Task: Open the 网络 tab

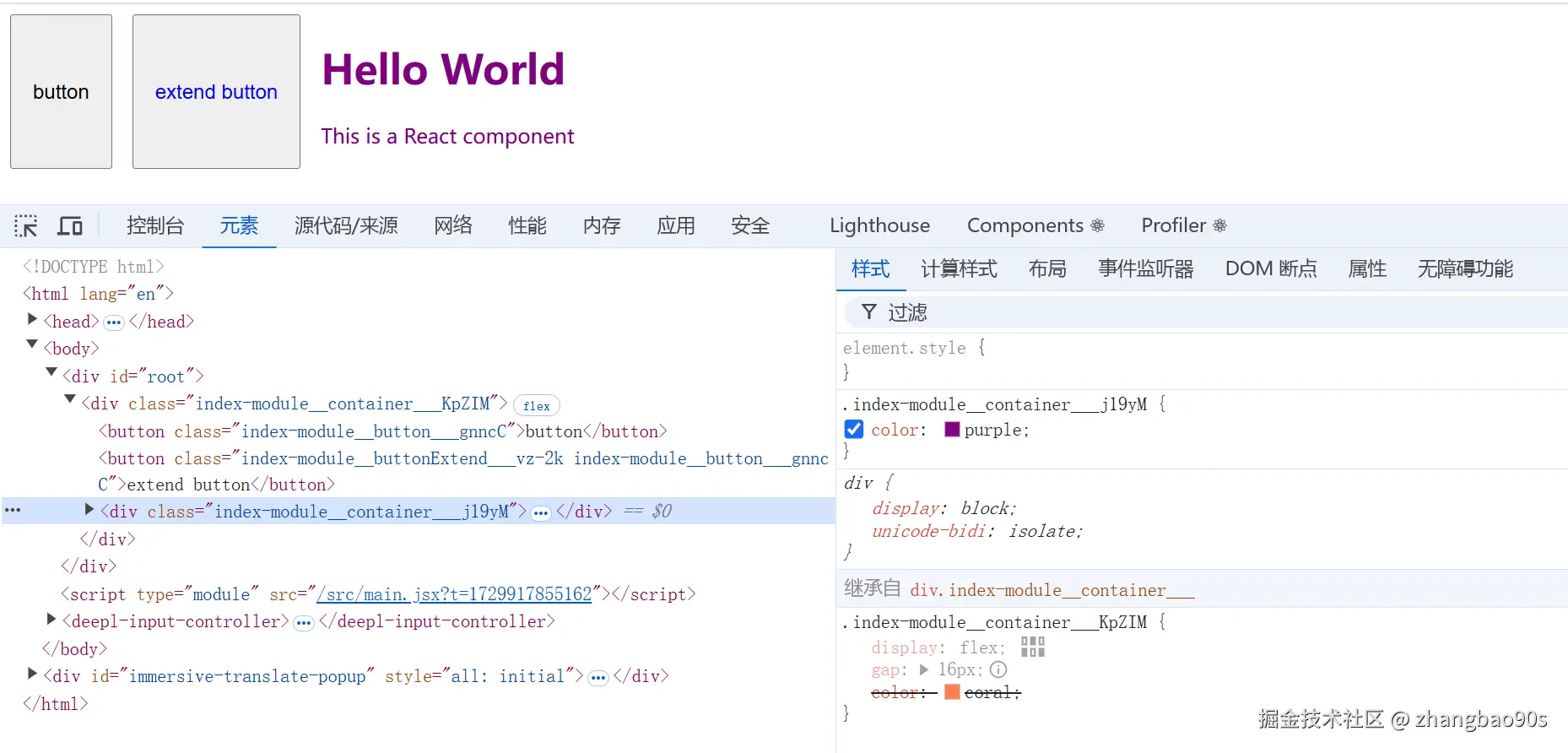Action: pyautogui.click(x=453, y=225)
